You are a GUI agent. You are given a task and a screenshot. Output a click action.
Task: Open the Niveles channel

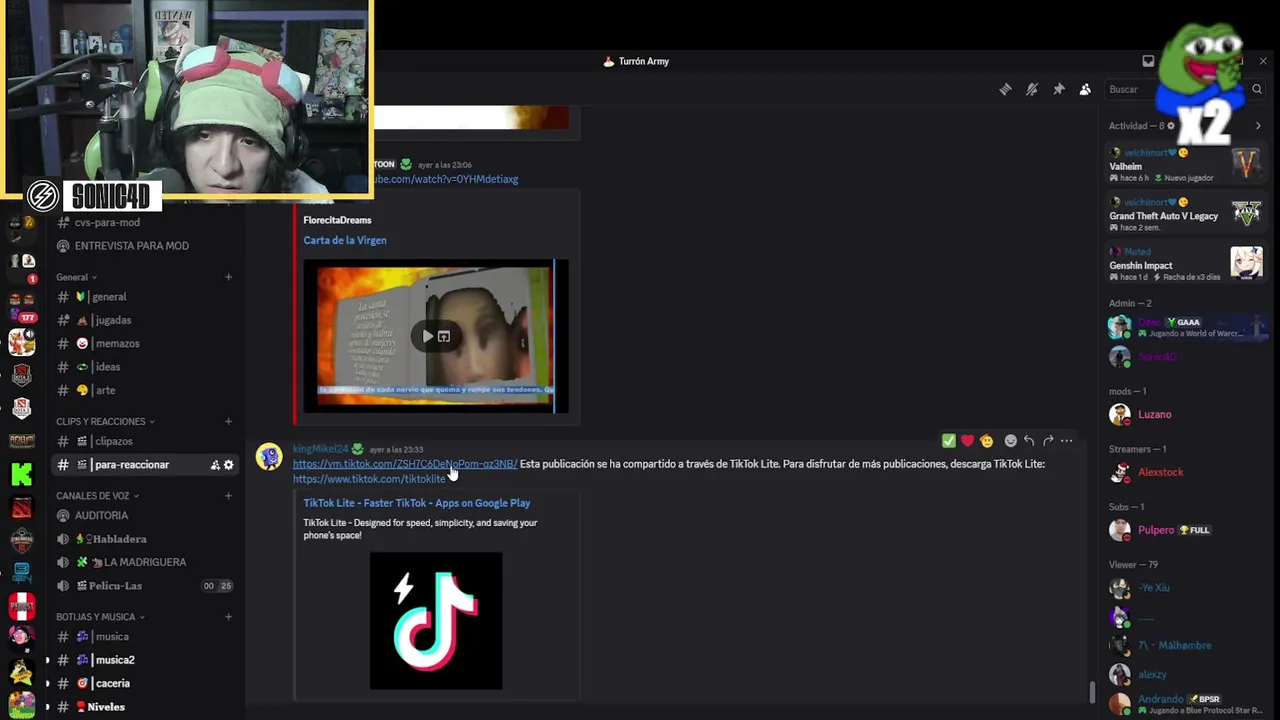pyautogui.click(x=143, y=707)
